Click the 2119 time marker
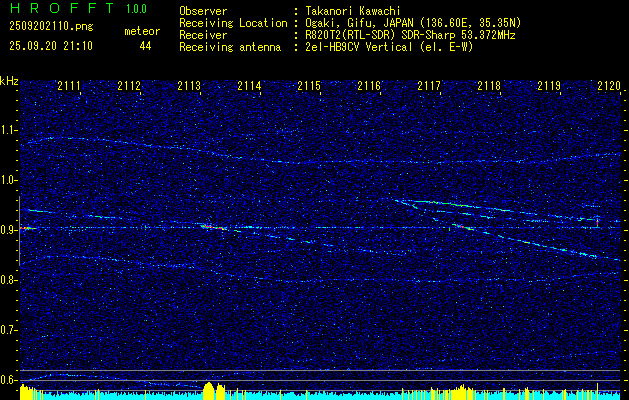This screenshot has width=629, height=400. tap(549, 86)
